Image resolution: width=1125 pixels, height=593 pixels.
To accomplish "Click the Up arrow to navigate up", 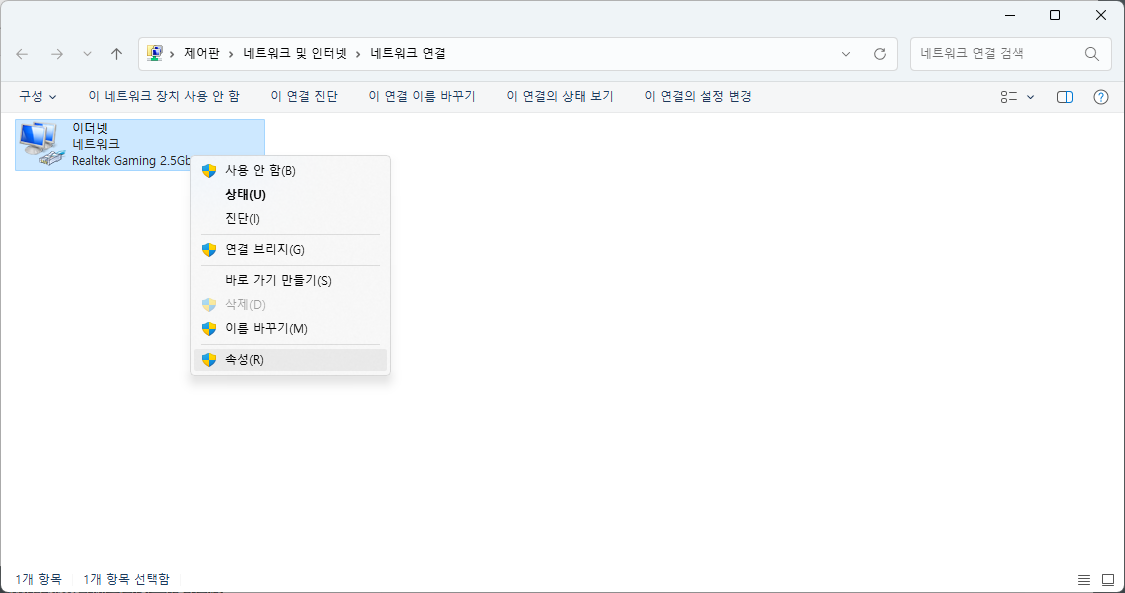I will pos(116,54).
